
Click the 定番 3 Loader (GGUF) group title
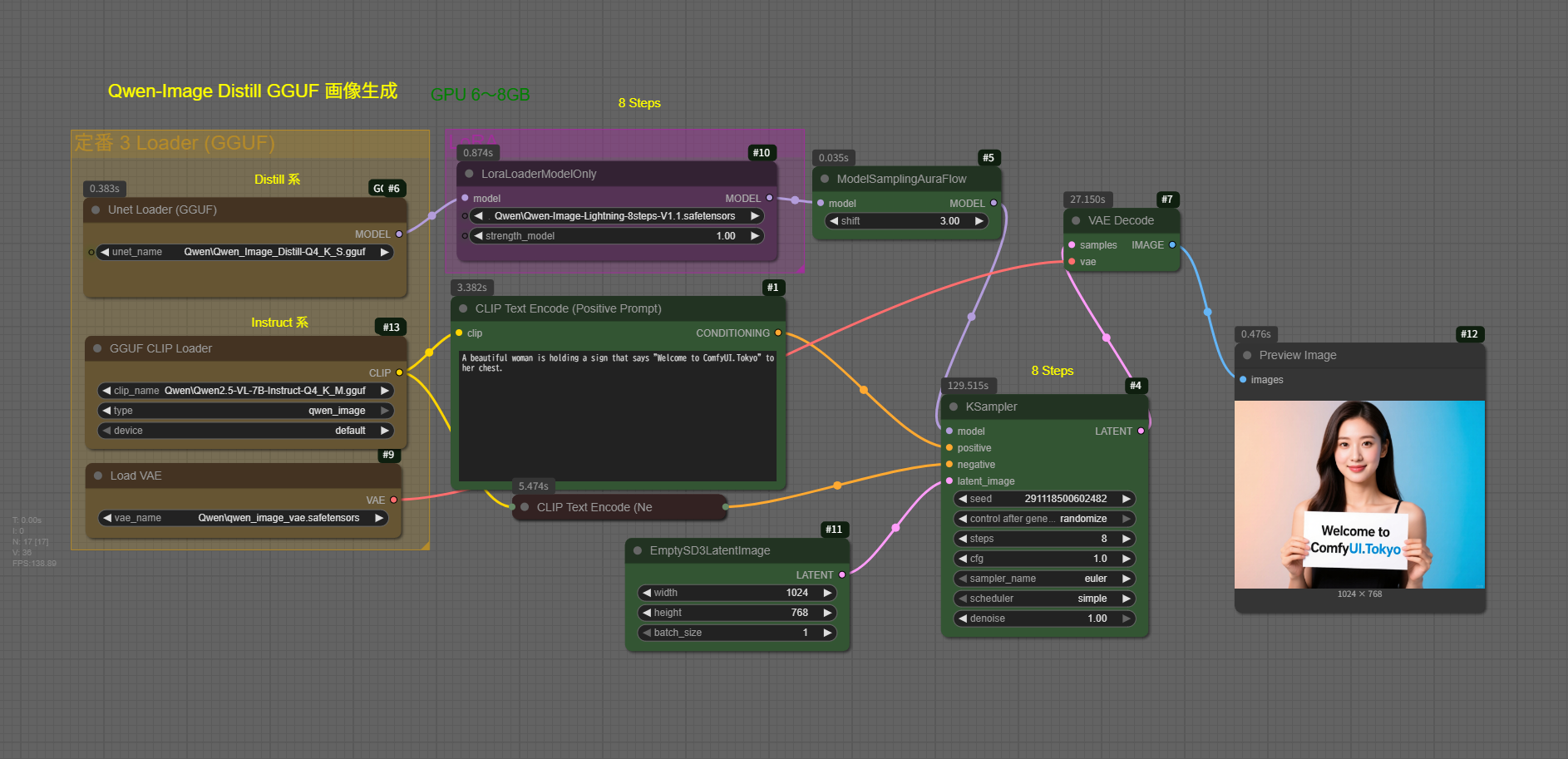click(x=175, y=143)
